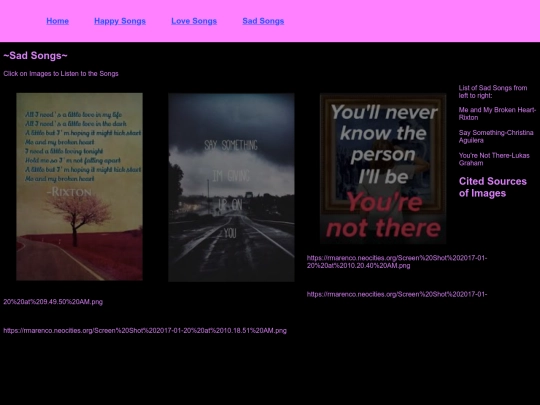Click 'List of Sad Songs from left to right' text
Viewport: 540px width, 405px height.
[x=493, y=92]
